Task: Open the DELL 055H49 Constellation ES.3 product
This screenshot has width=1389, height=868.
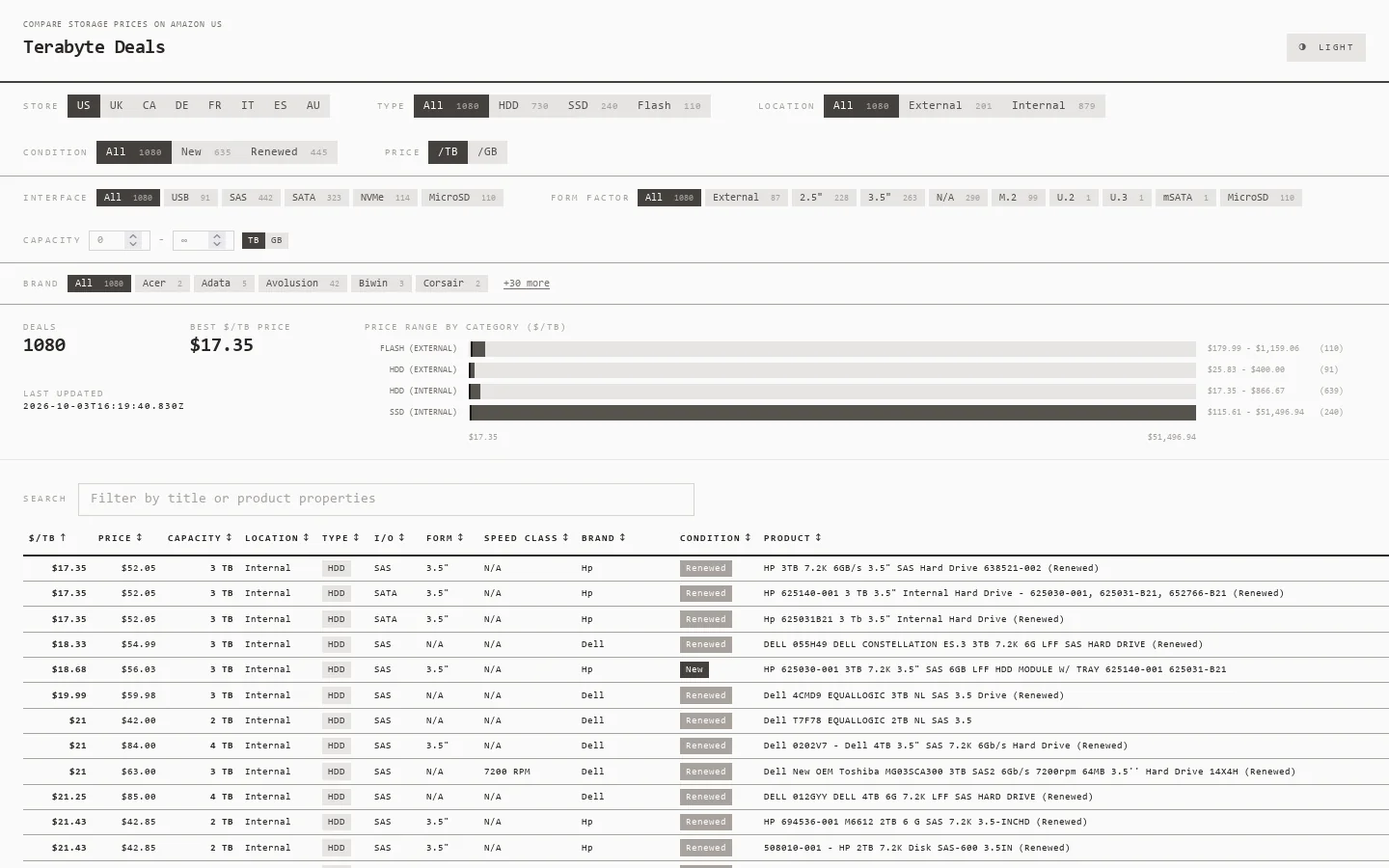Action: (983, 644)
